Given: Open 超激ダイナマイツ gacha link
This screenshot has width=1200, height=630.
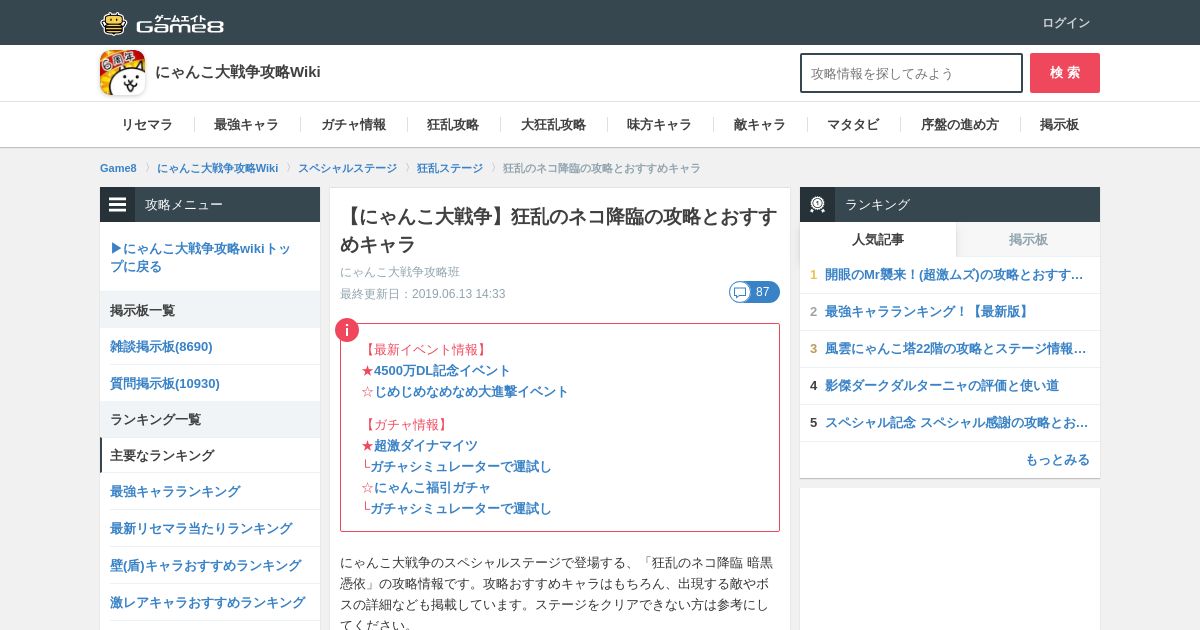Looking at the screenshot, I should point(426,445).
